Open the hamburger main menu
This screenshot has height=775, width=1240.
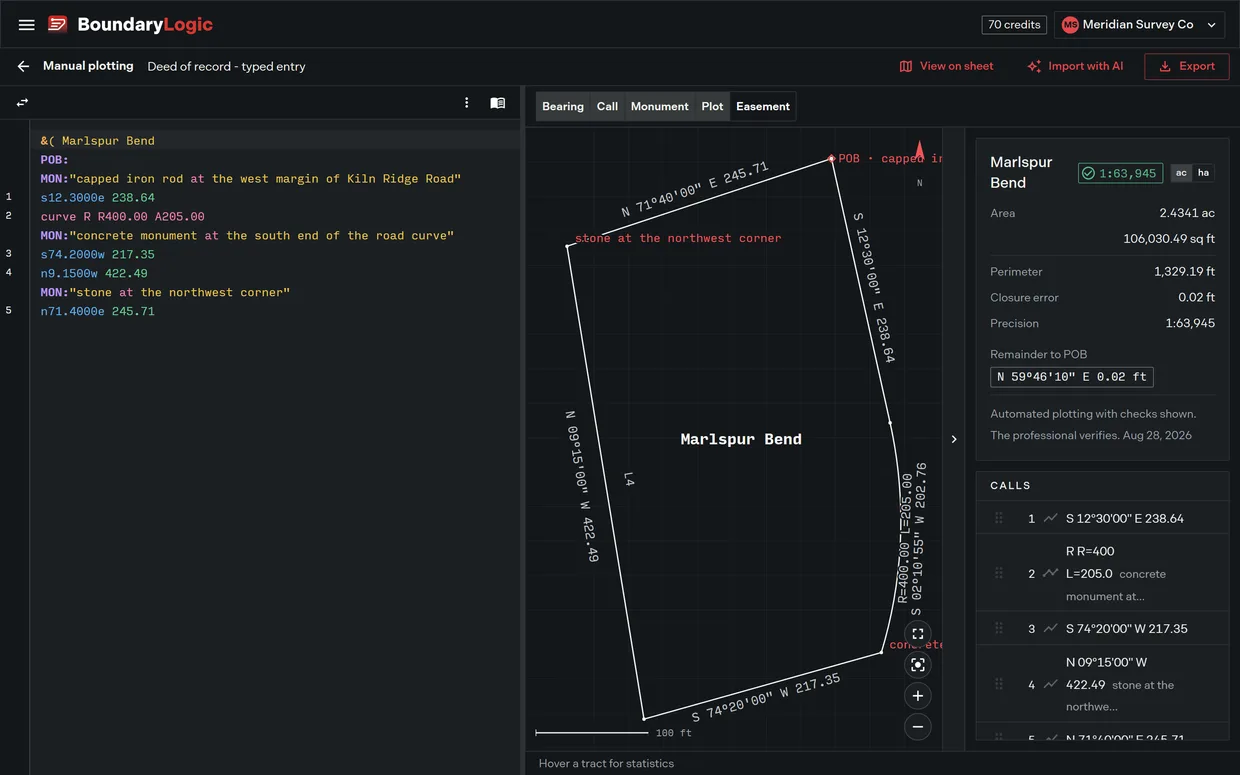click(27, 25)
